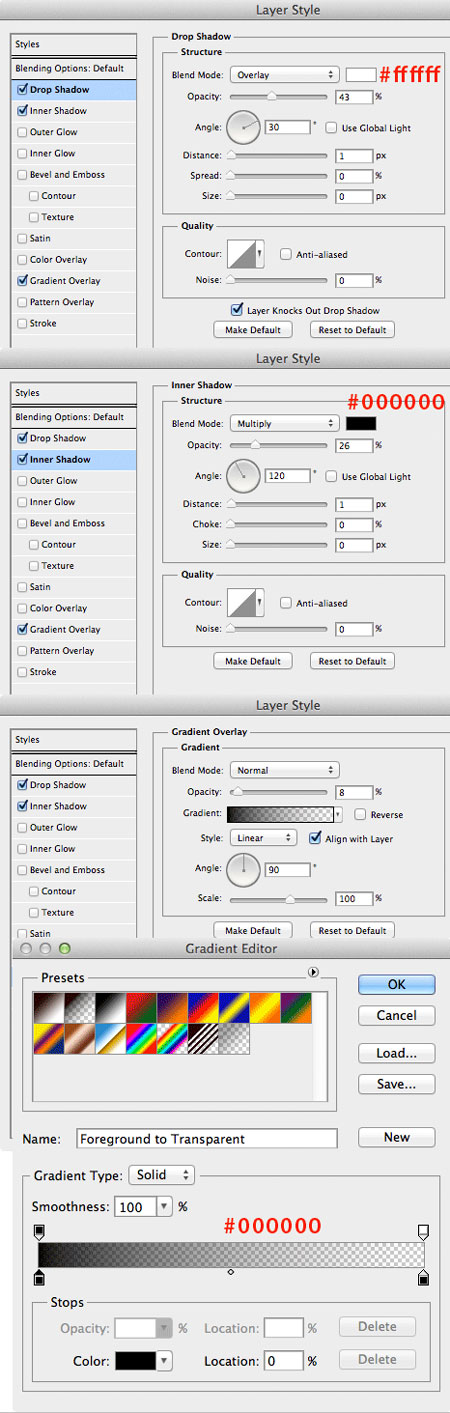Uncheck Align with Layer
The image size is (450, 1413).
point(315,838)
